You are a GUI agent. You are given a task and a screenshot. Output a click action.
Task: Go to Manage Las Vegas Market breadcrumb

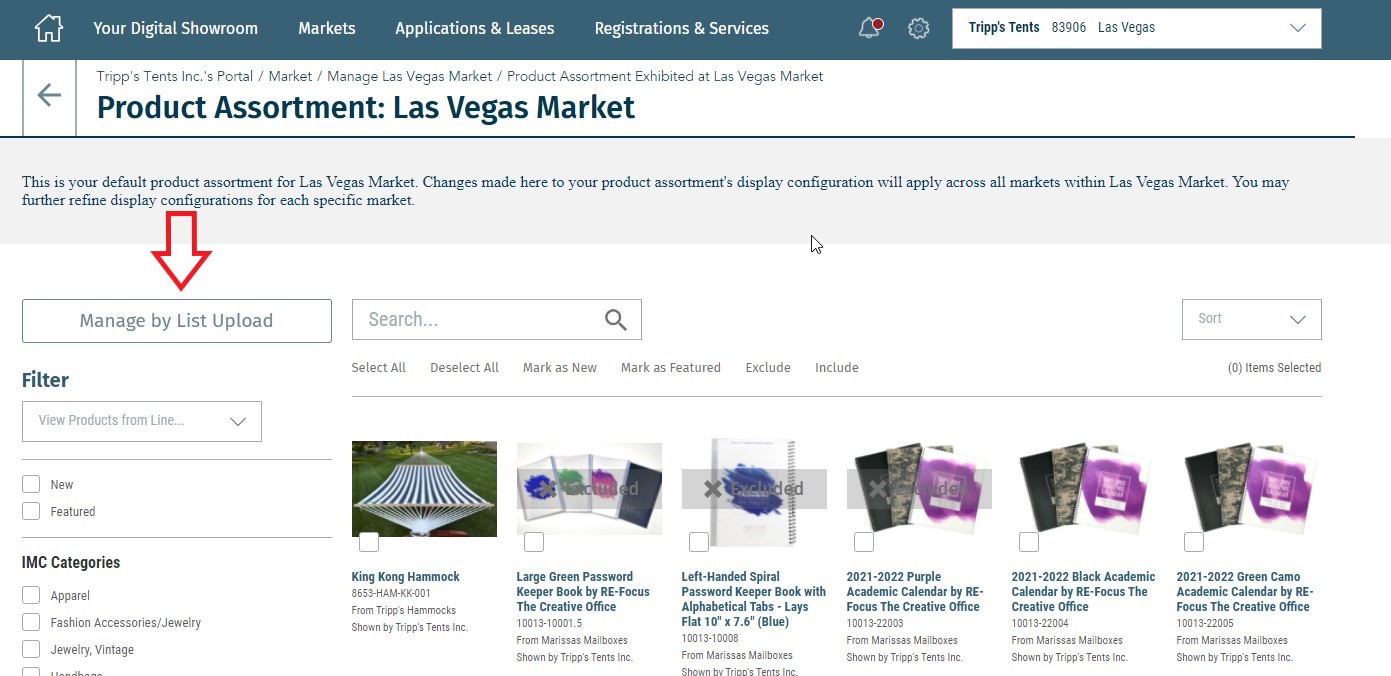click(x=409, y=76)
